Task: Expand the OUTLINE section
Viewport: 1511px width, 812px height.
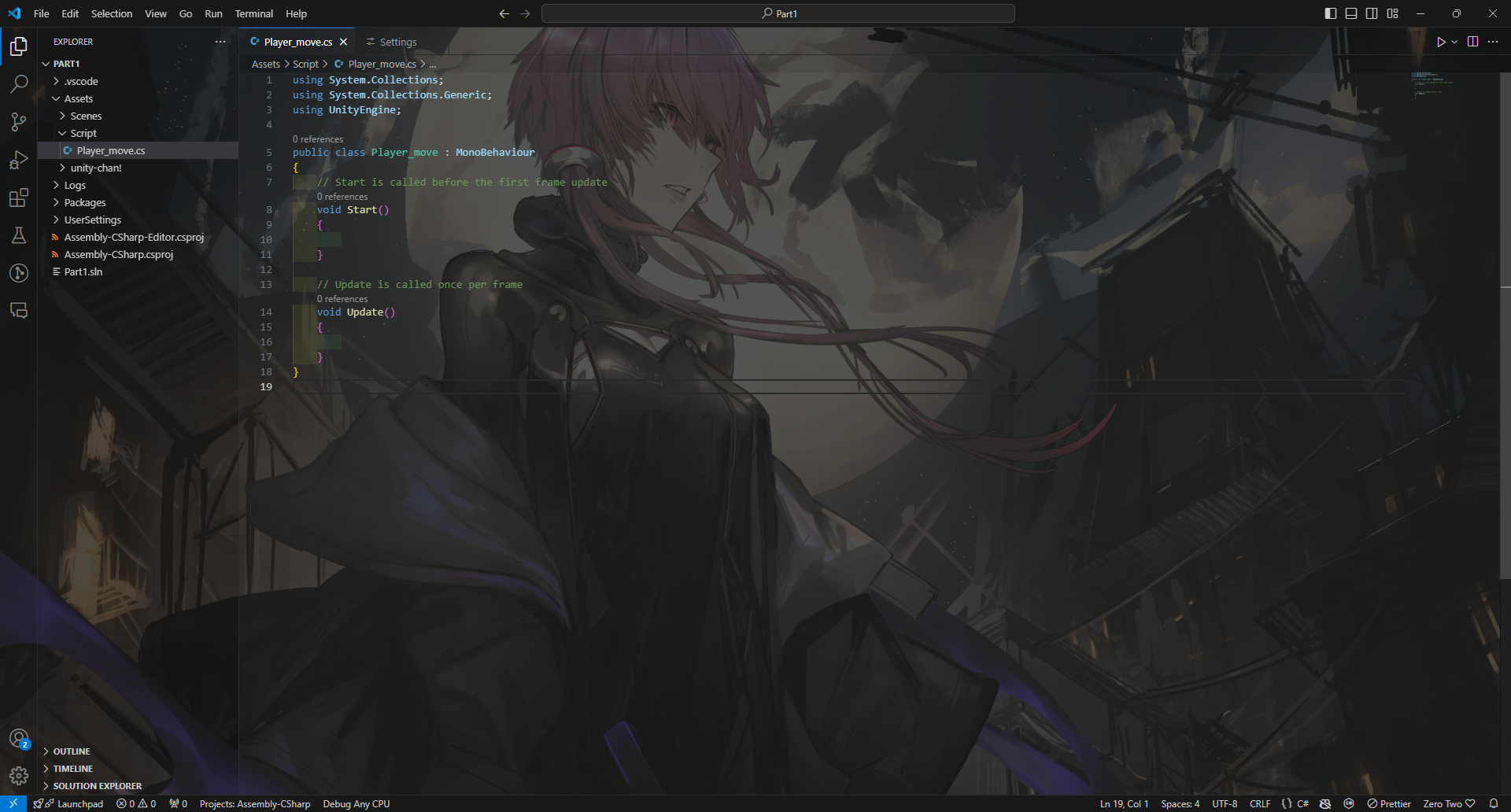Action: click(139, 751)
